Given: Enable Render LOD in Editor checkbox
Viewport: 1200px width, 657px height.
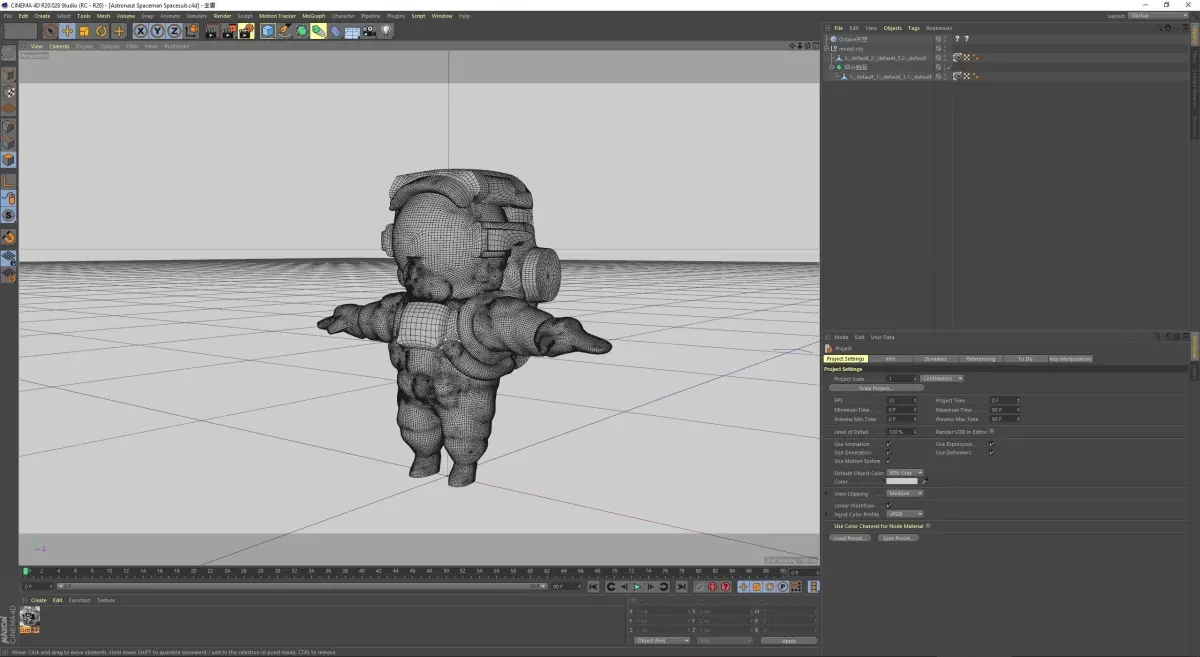Looking at the screenshot, I should coord(992,432).
